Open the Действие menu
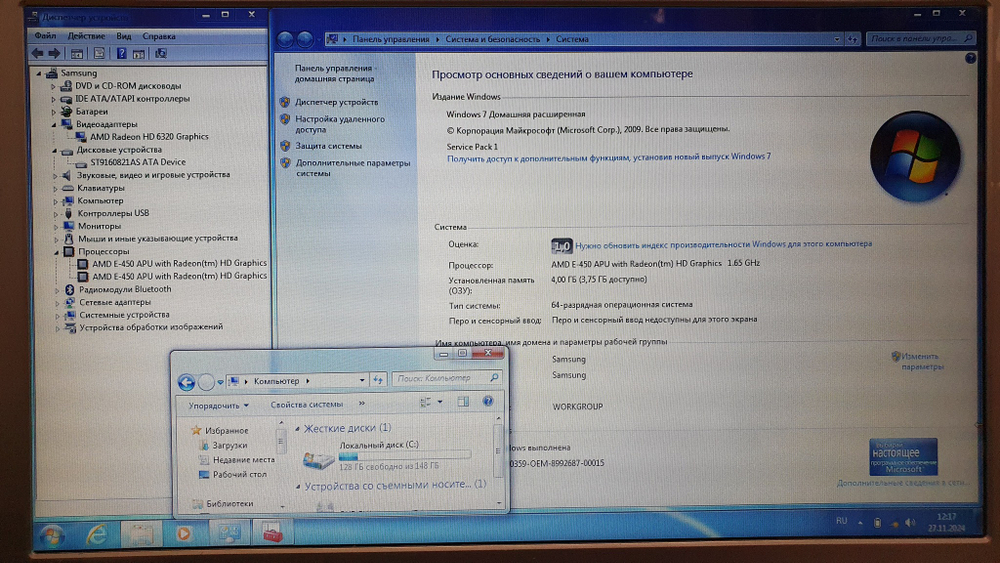The image size is (1000, 563). [84, 36]
